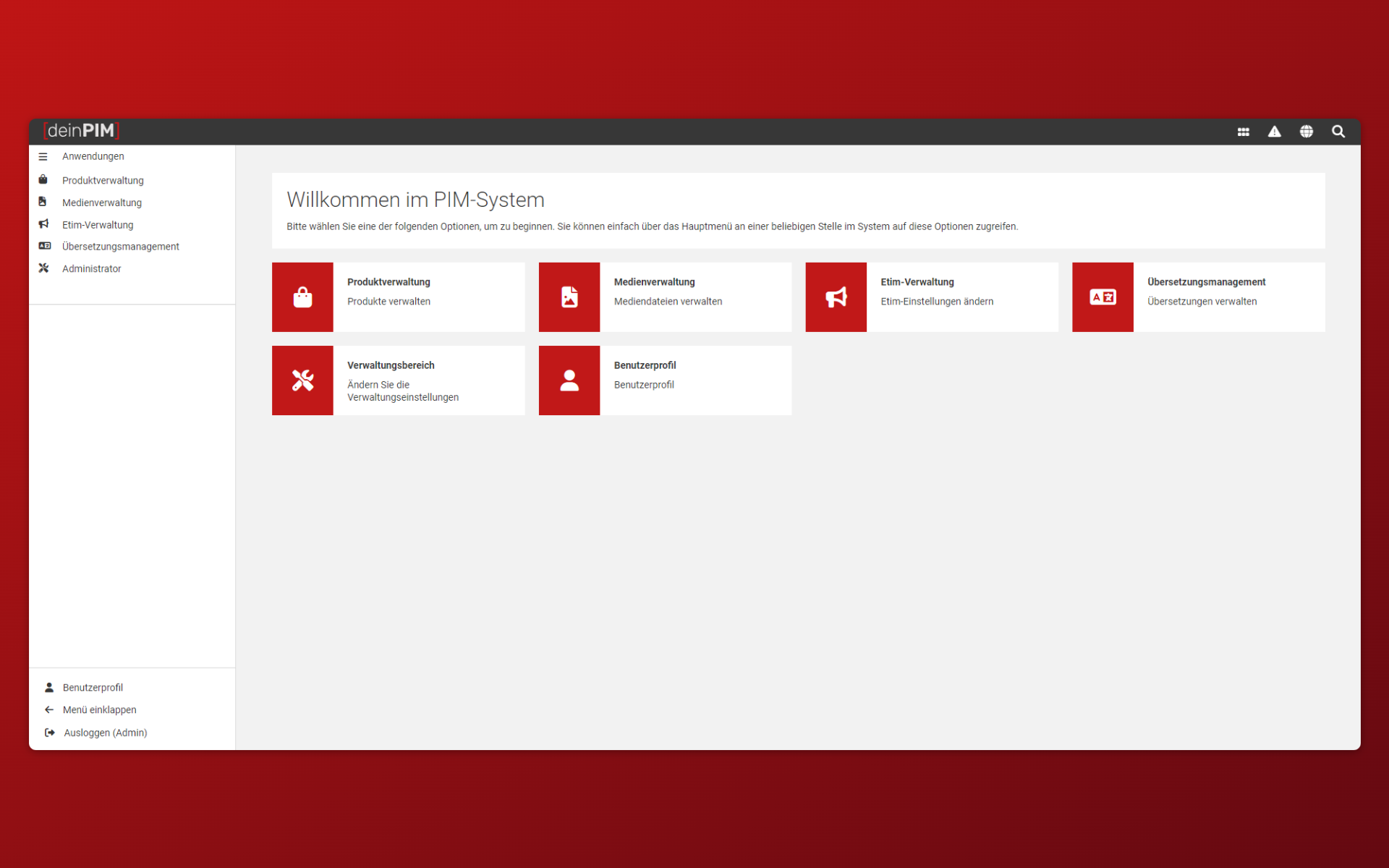Image resolution: width=1389 pixels, height=868 pixels.
Task: Open Etim-Verwaltung sidebar entry
Action: 98,225
